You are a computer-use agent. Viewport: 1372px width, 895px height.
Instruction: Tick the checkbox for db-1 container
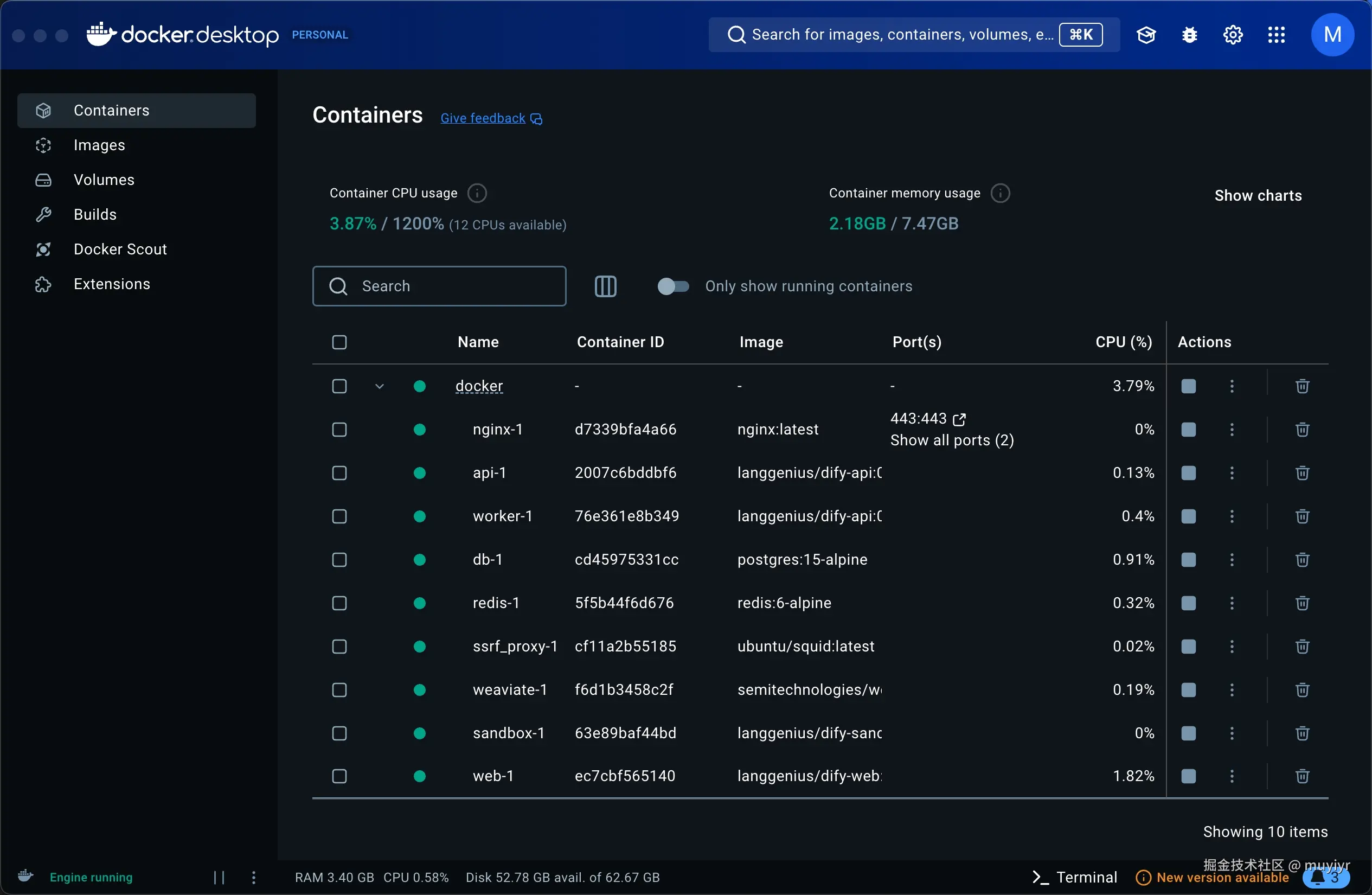point(339,559)
